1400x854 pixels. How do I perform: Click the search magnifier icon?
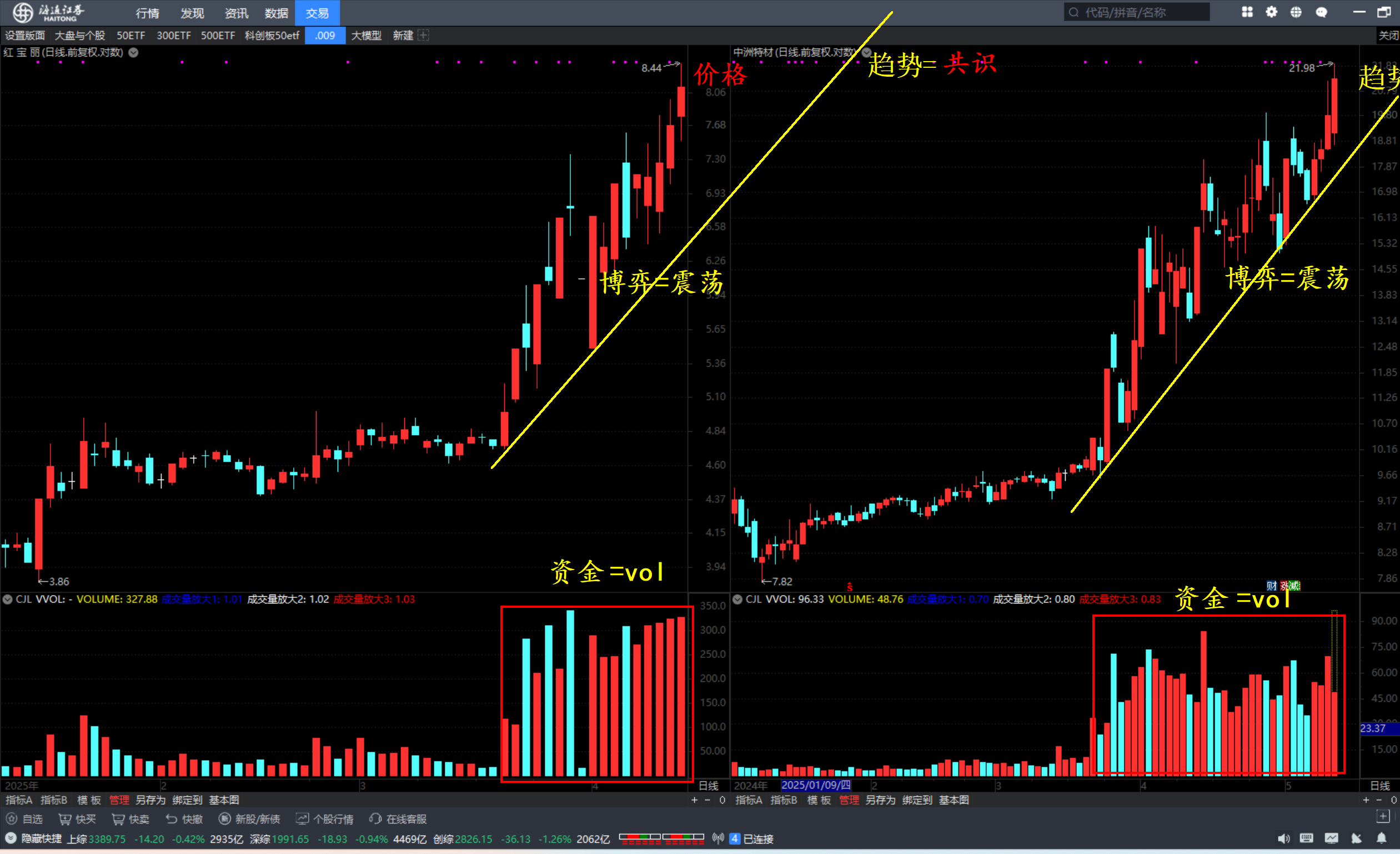coord(1073,12)
